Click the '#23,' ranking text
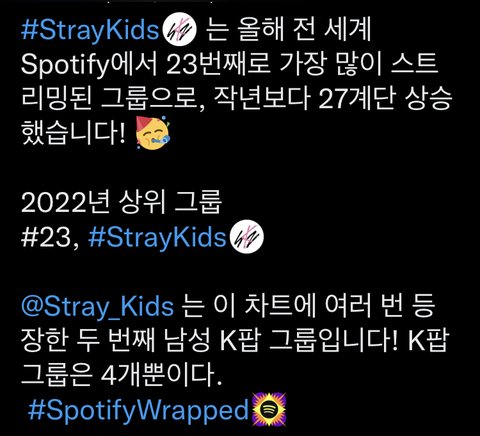480x436 pixels. pos(51,238)
